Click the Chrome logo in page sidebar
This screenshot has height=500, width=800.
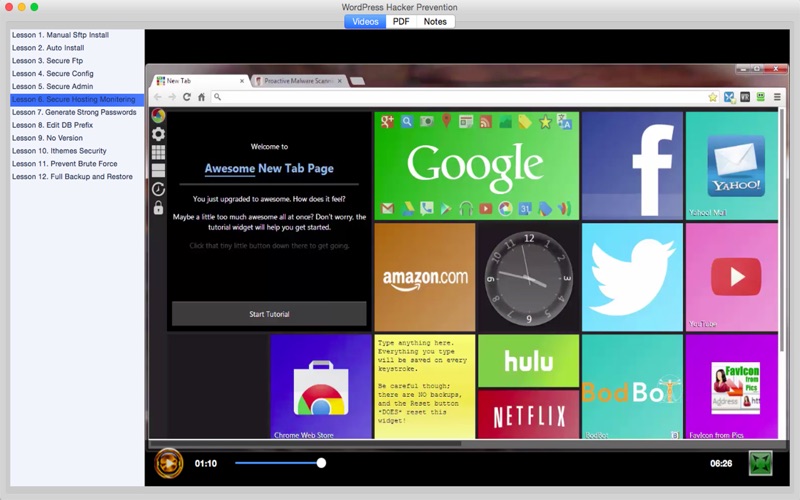(x=158, y=116)
